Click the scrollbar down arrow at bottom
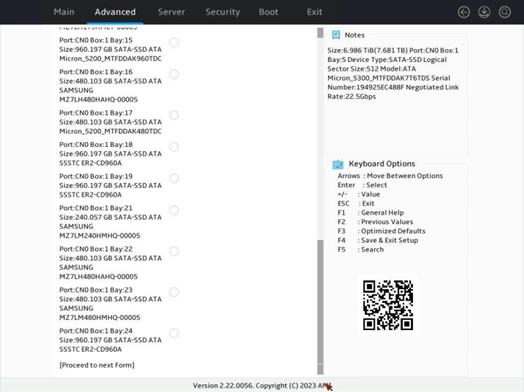 (x=320, y=369)
